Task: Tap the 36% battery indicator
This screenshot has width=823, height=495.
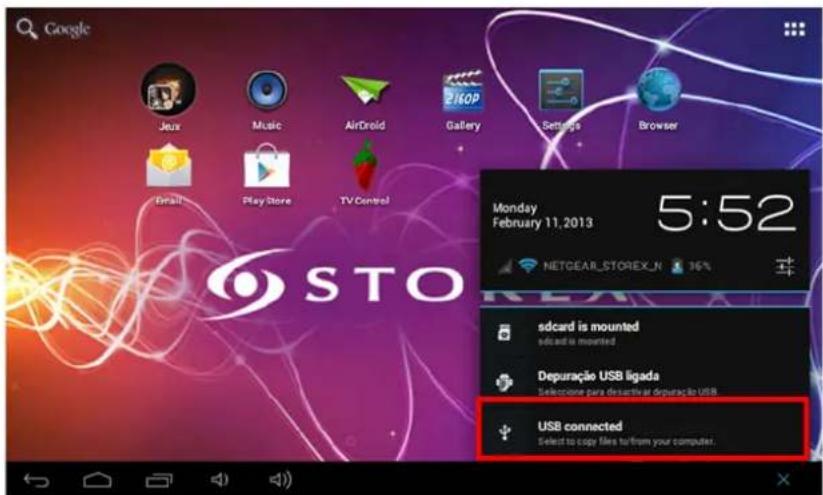Action: pos(691,266)
